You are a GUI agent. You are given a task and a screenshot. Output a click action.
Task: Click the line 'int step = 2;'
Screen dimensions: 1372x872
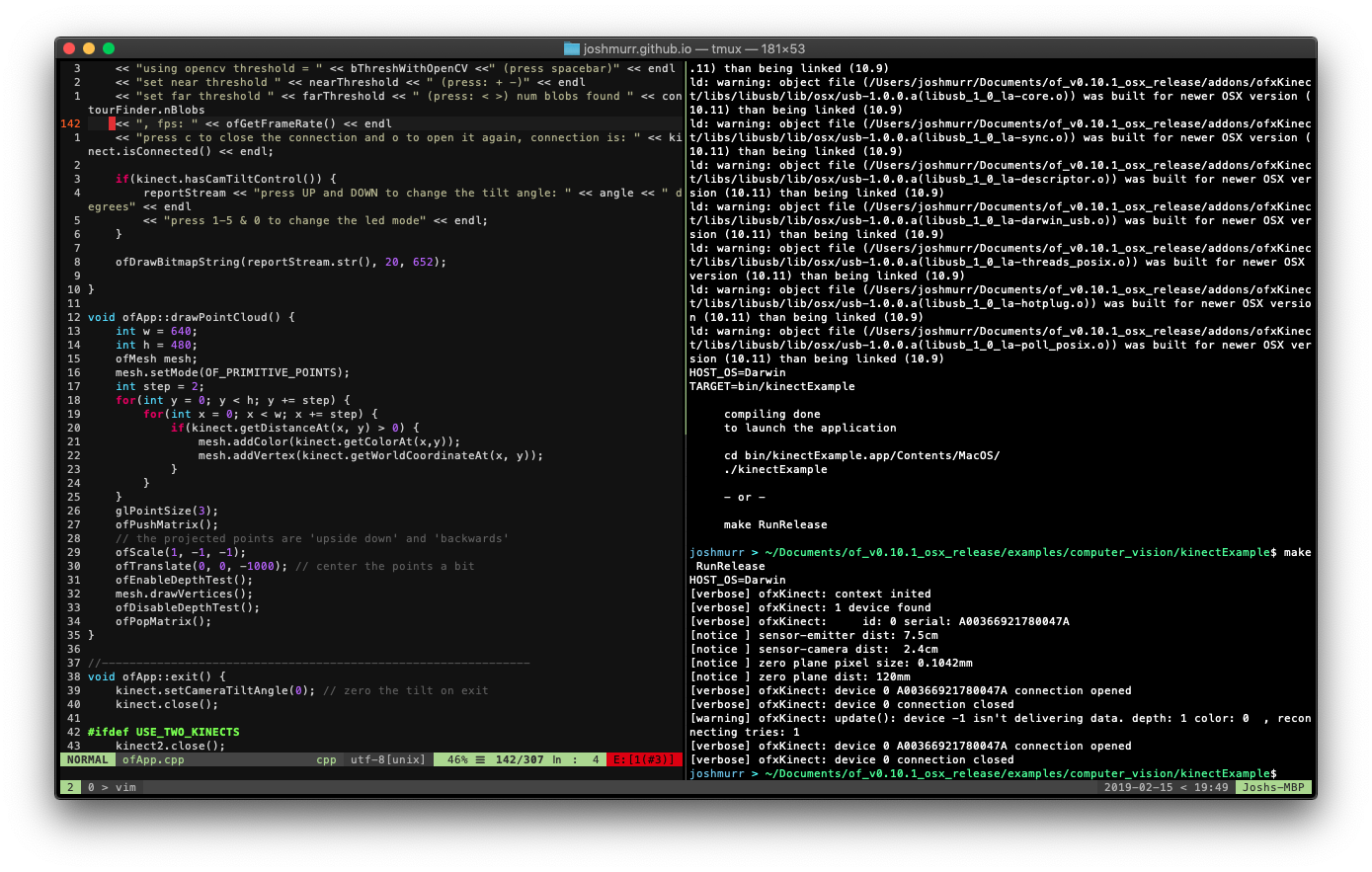coord(160,386)
